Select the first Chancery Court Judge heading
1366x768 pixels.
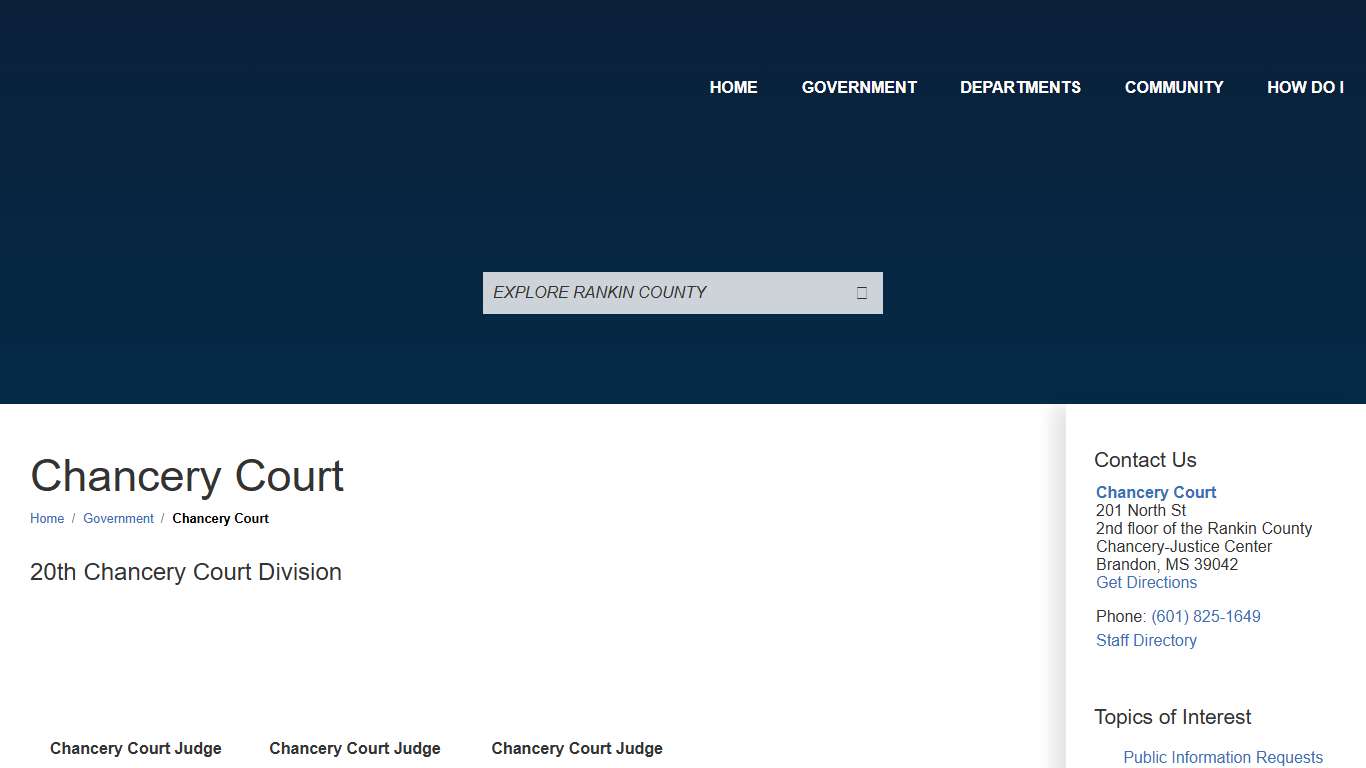(x=136, y=748)
